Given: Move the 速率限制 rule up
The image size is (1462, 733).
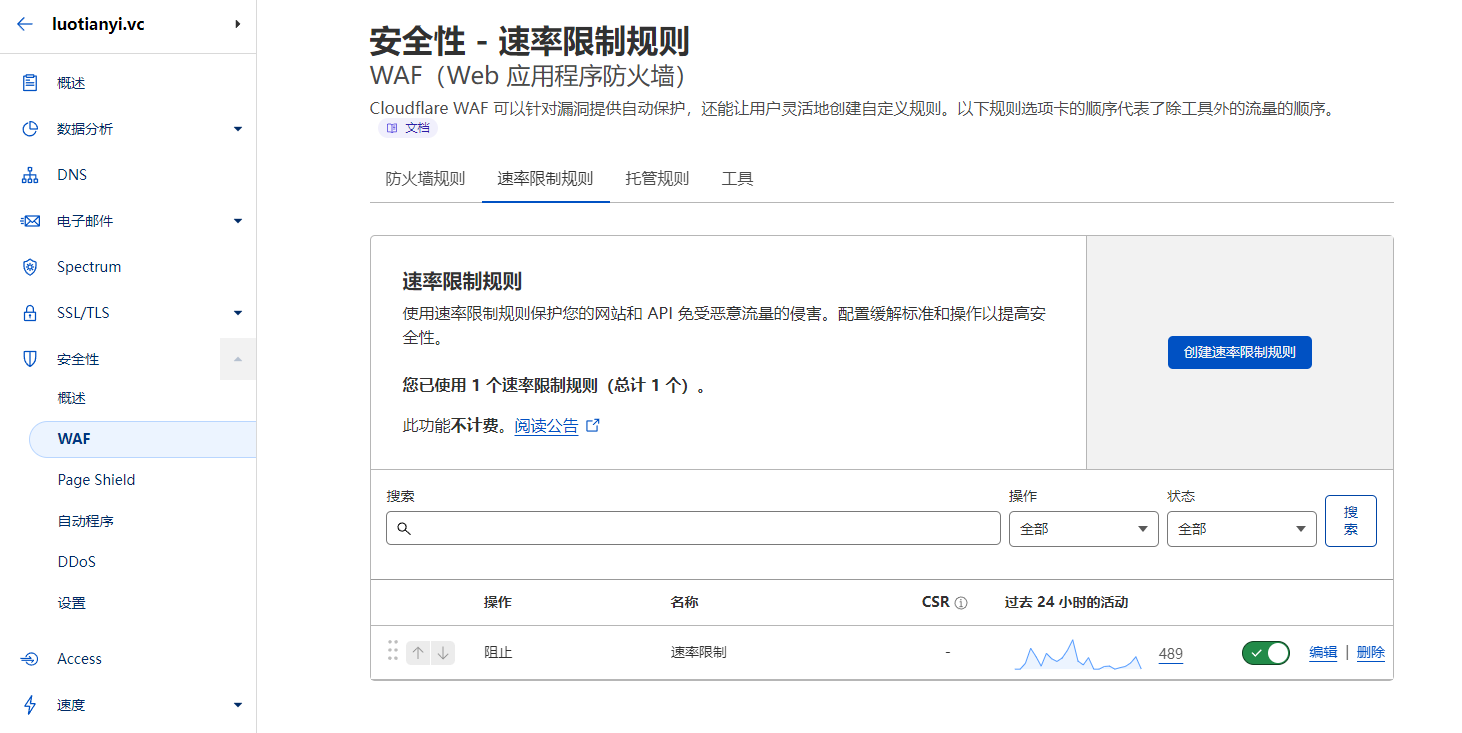Looking at the screenshot, I should (x=418, y=653).
